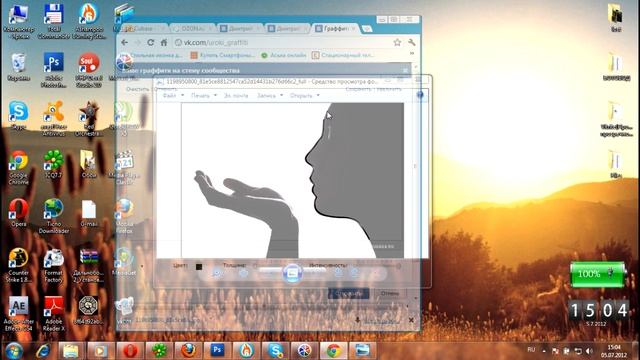This screenshot has height=360, width=640.
Task: Open Photoshop from the taskbar
Action: (217, 351)
